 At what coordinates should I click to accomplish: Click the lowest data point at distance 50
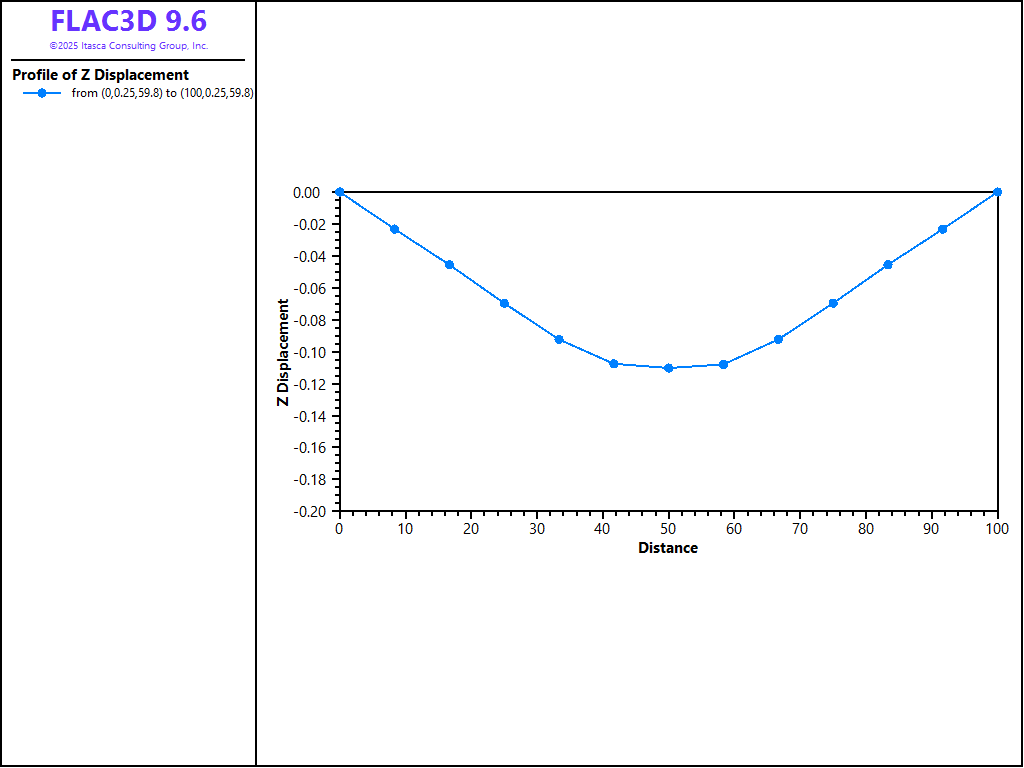coord(668,368)
